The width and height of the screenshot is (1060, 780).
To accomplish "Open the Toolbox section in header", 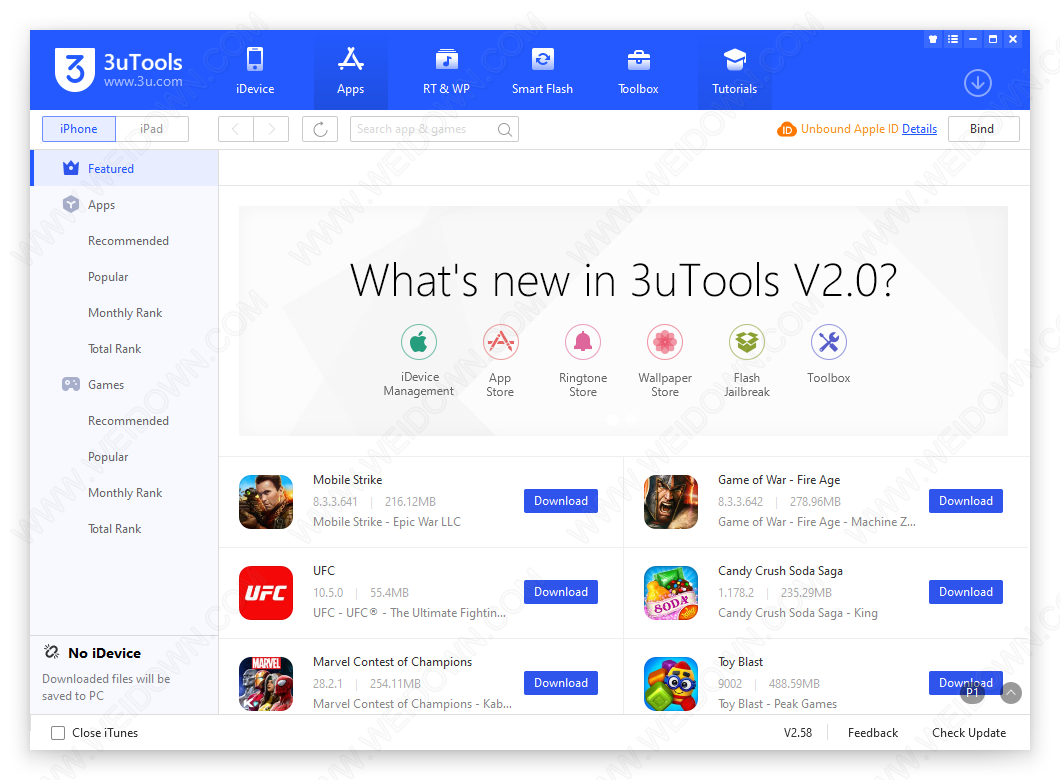I will click(638, 70).
